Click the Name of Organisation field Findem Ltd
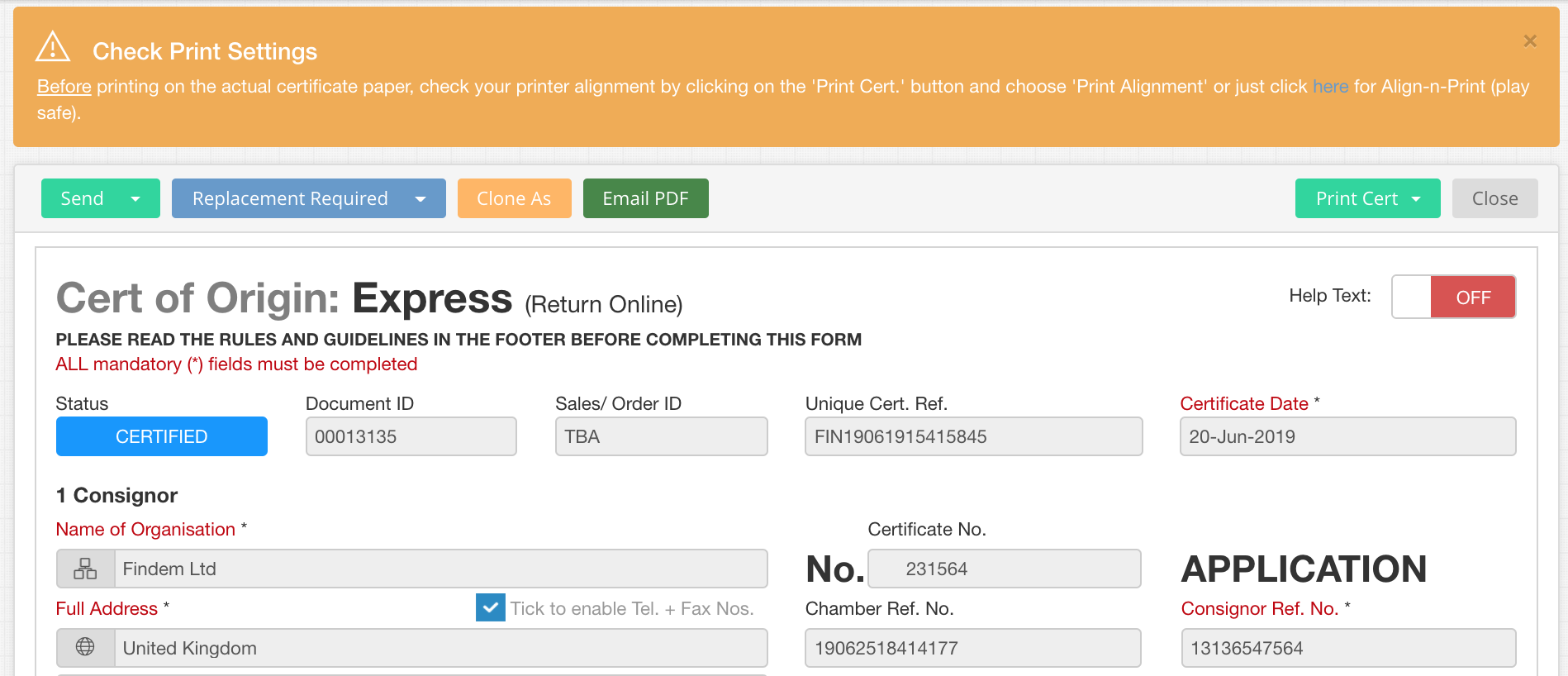The height and width of the screenshot is (676, 1568). click(440, 569)
